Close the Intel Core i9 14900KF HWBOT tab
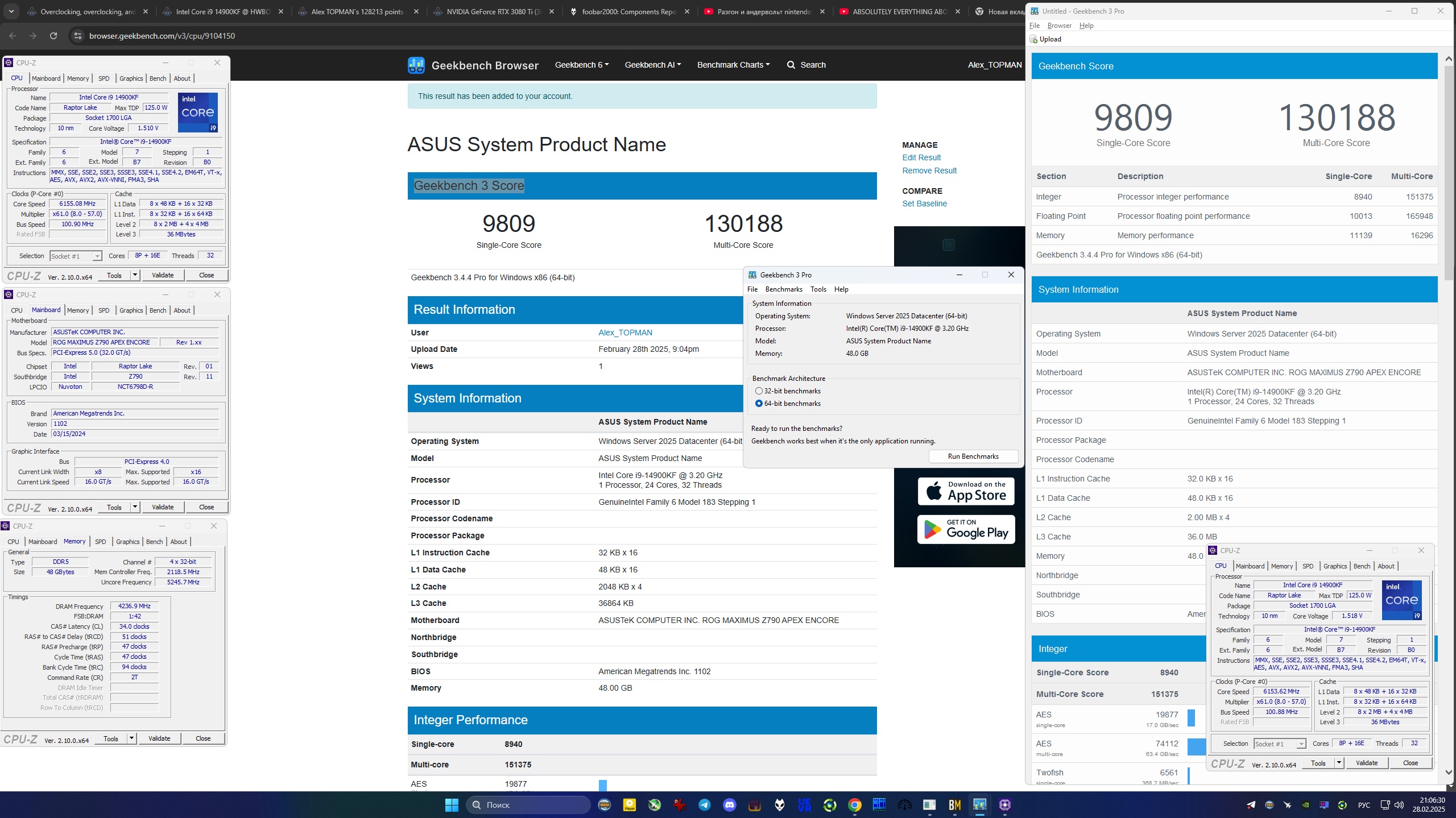The width and height of the screenshot is (1456, 818). [281, 11]
